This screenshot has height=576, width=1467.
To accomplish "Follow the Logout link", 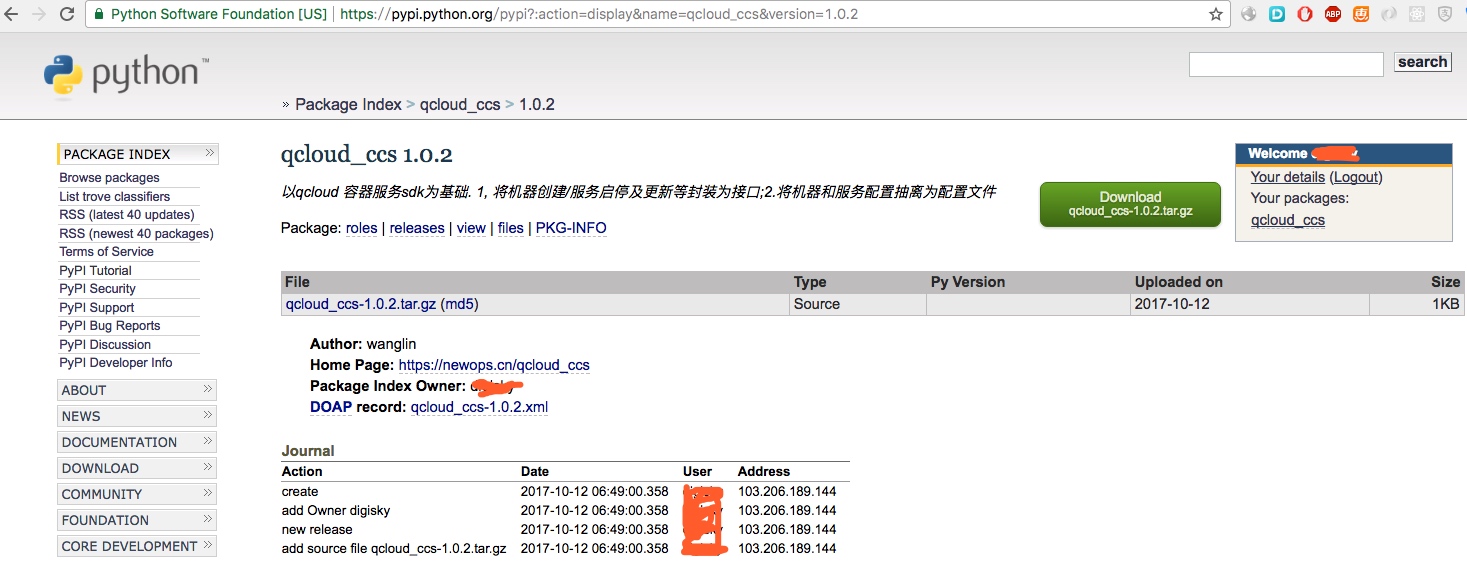I will pyautogui.click(x=1356, y=177).
